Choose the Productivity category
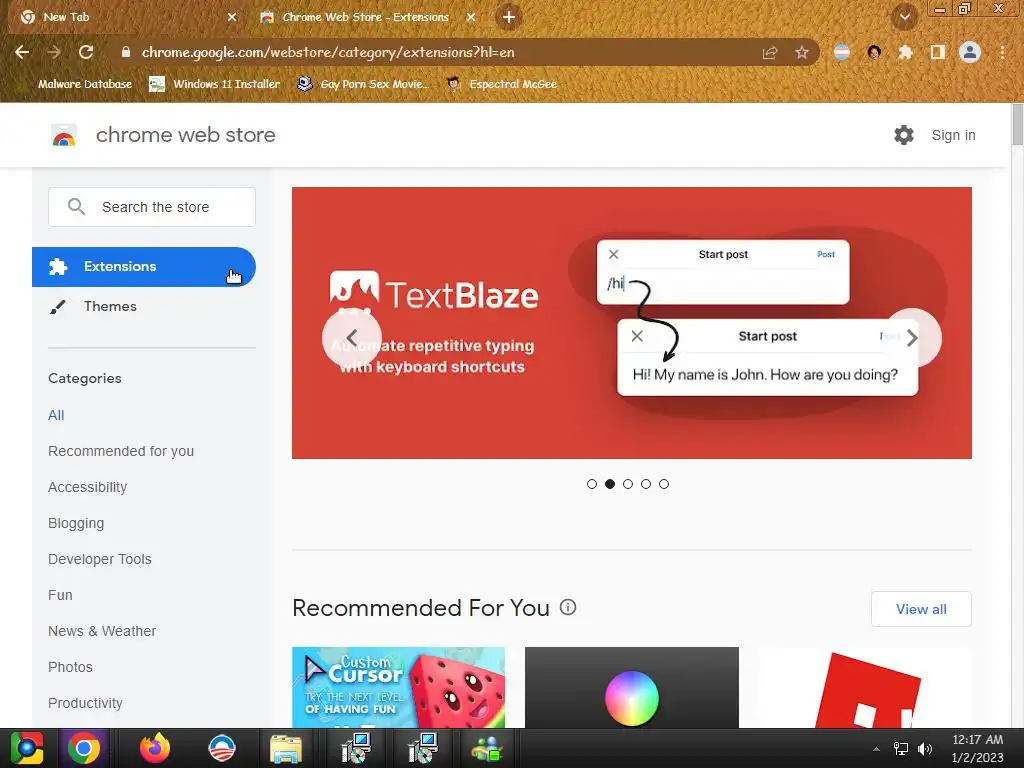The width and height of the screenshot is (1024, 768). [x=85, y=703]
